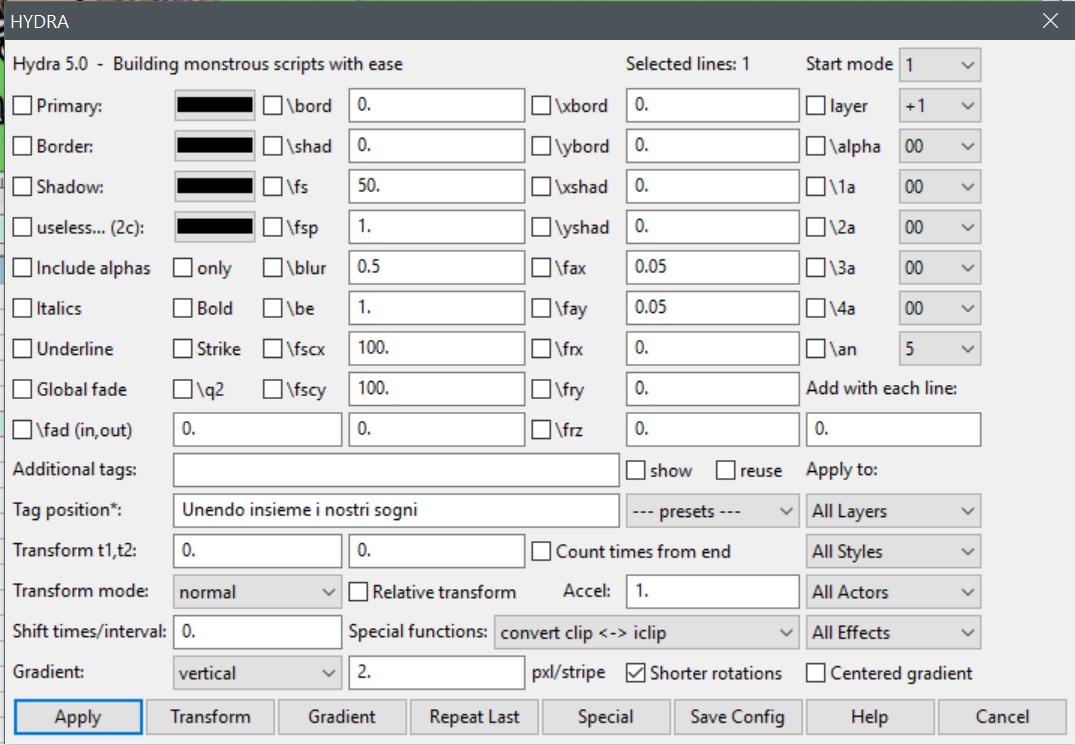This screenshot has width=1075, height=745.
Task: Click the Additional tags input field
Action: (396, 470)
